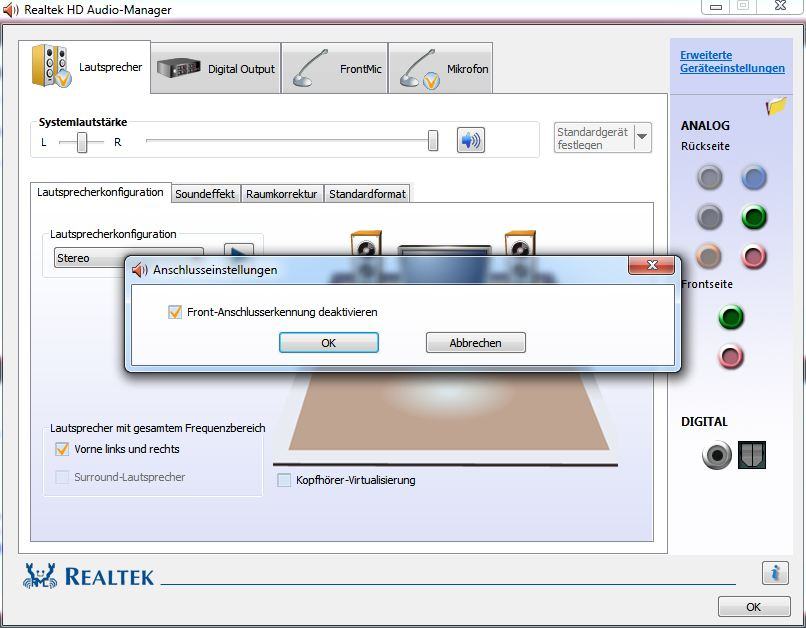Click the pink front panel mic jack

(730, 356)
